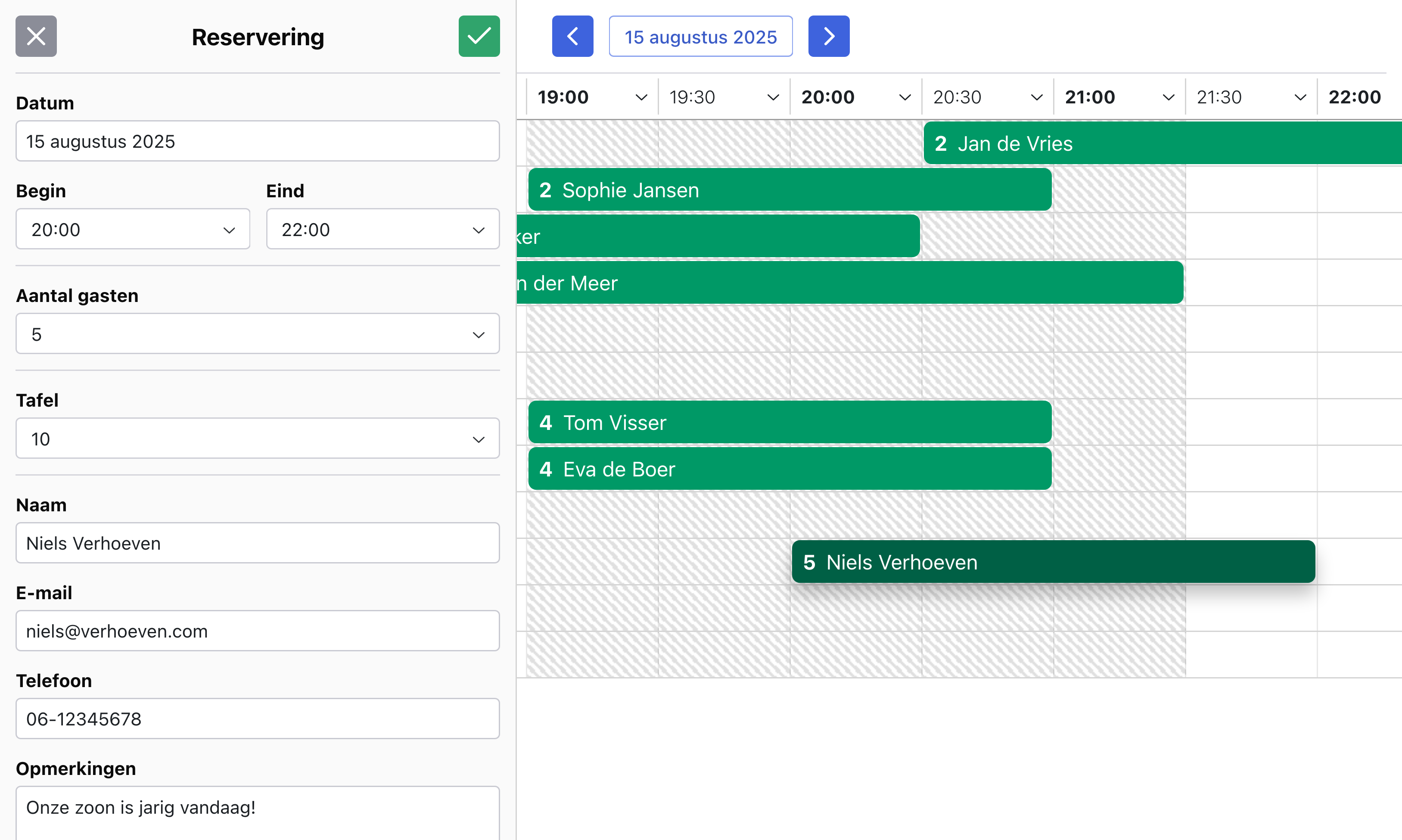Click the E-mail input field
Image resolution: width=1402 pixels, height=840 pixels.
coord(257,631)
